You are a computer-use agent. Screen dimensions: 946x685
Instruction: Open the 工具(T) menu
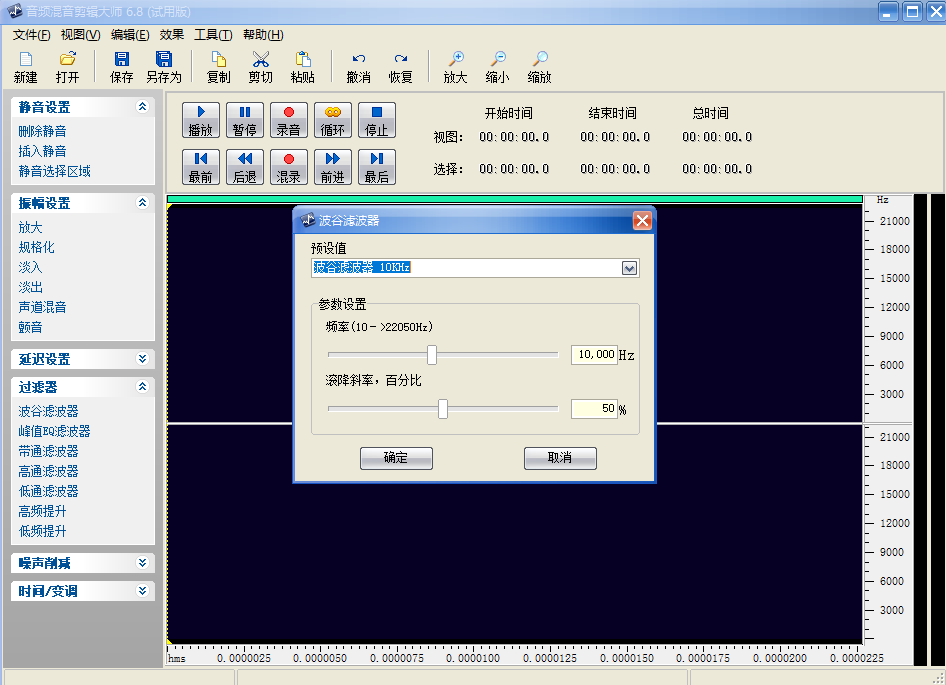[213, 35]
